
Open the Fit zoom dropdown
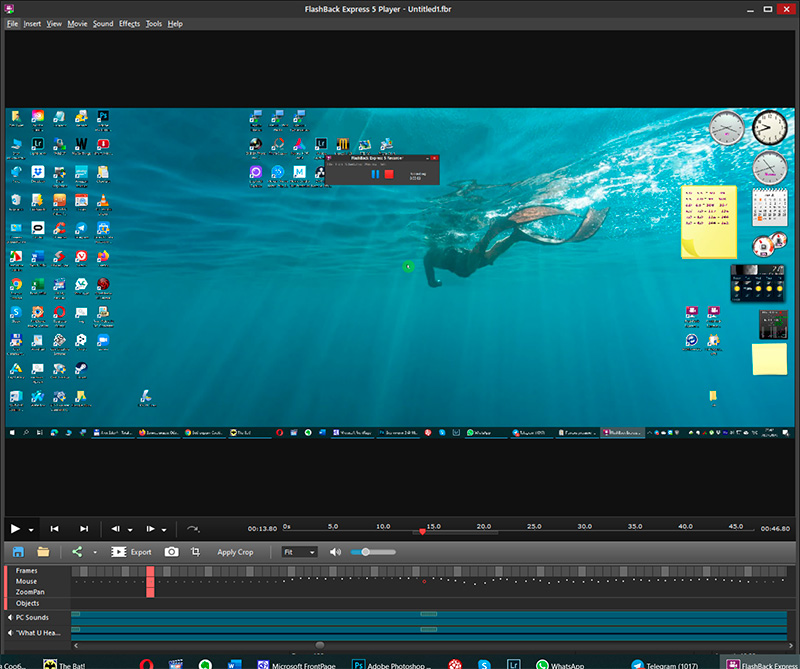tap(299, 552)
